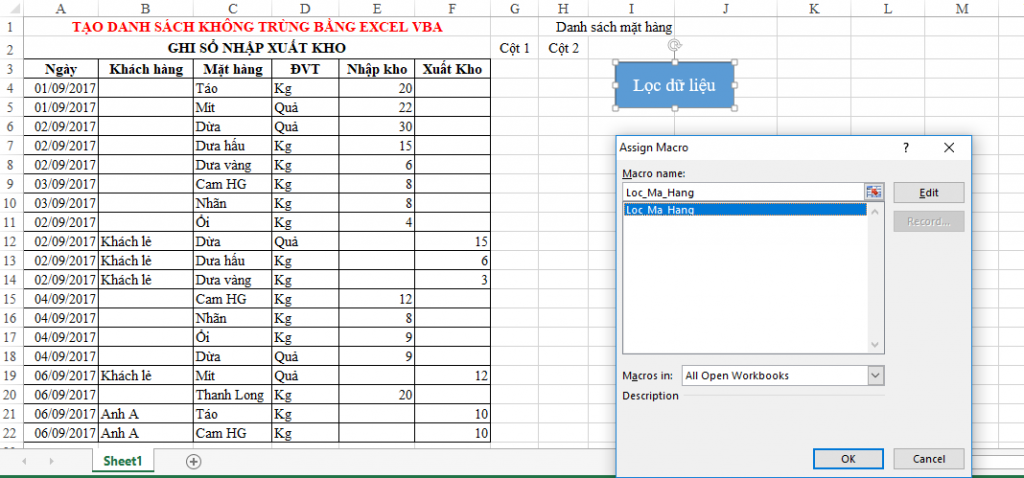Click the previous sheet navigation arrow
Image resolution: width=1024 pixels, height=478 pixels.
pos(23,461)
